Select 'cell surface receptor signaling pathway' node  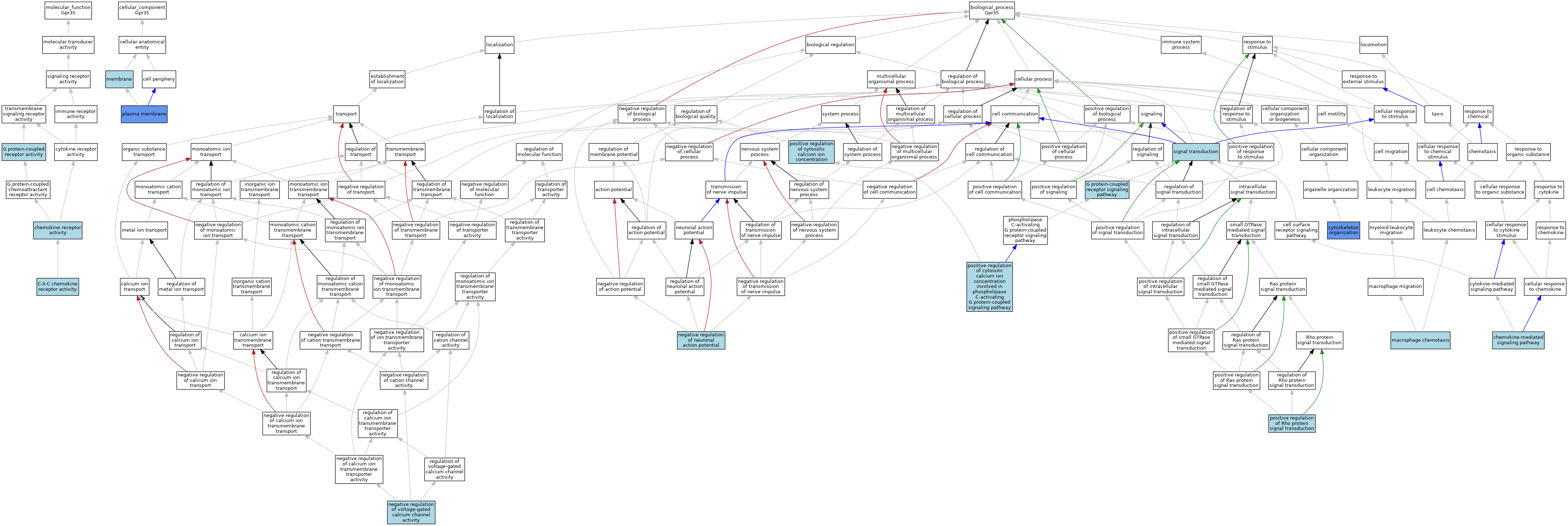pyautogui.click(x=1296, y=230)
